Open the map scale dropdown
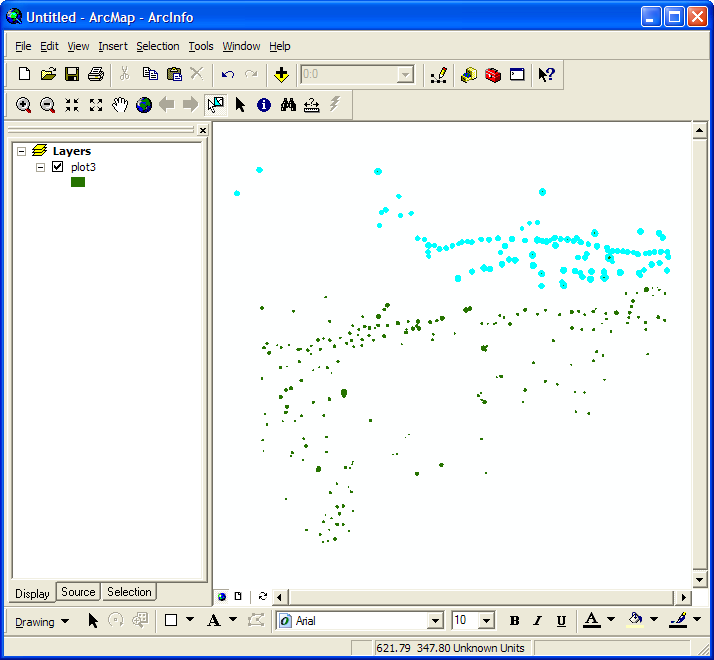The height and width of the screenshot is (660, 714). [404, 74]
